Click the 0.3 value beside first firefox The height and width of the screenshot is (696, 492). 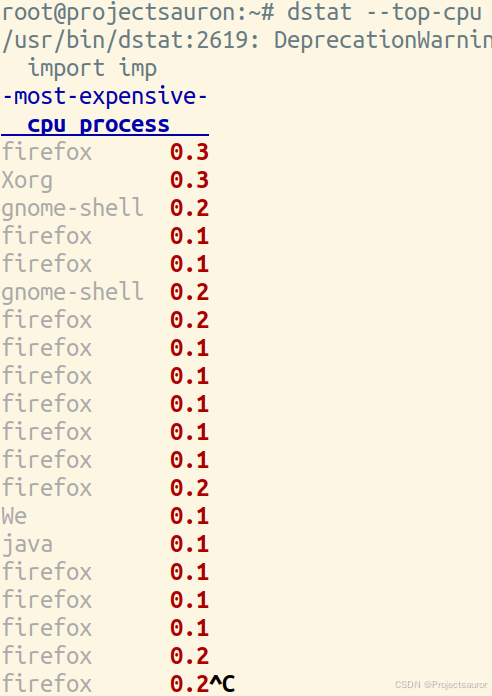190,152
